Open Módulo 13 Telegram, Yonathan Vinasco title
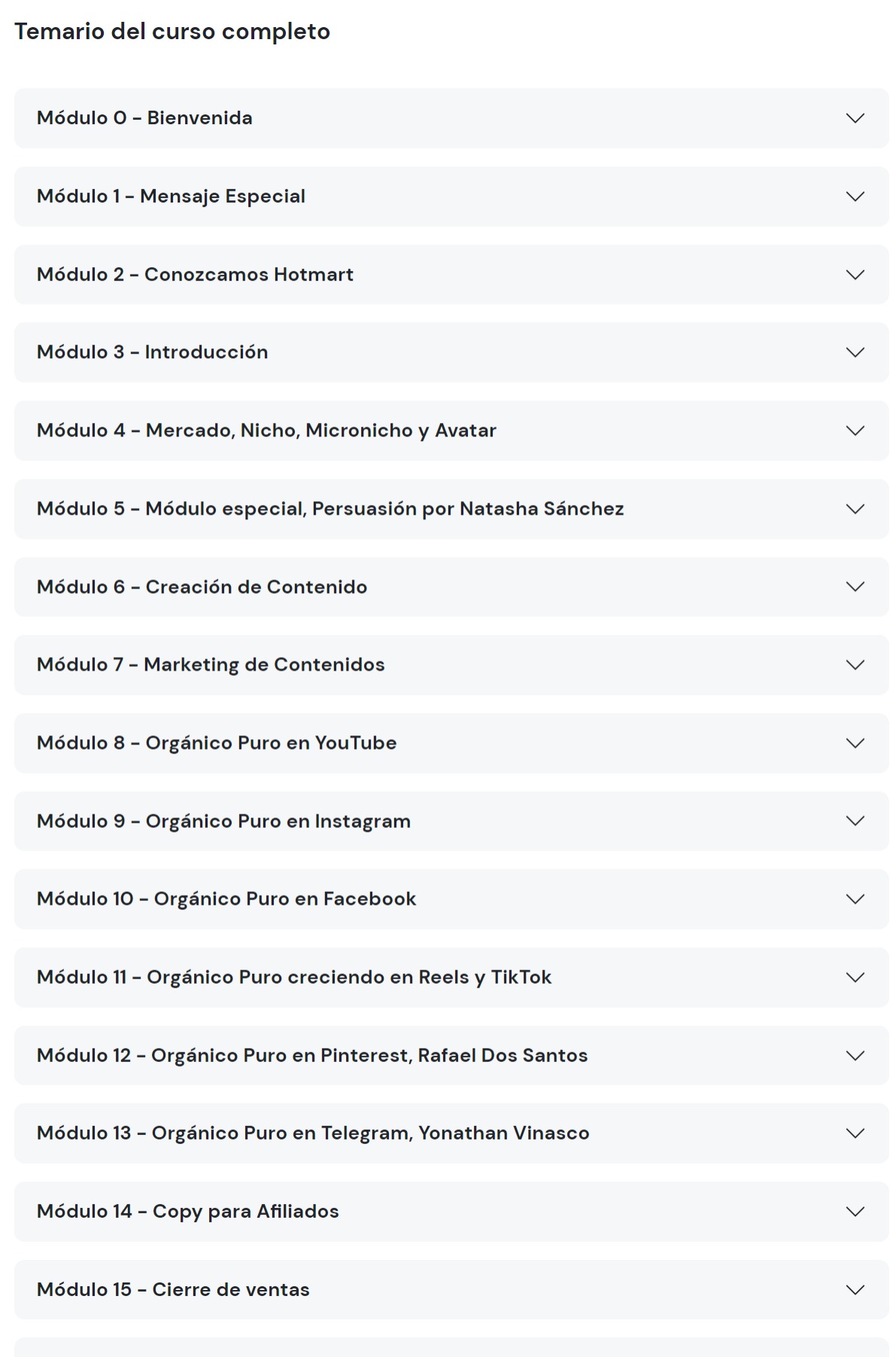Screen dimensions: 896x1357 pyautogui.click(x=313, y=1133)
